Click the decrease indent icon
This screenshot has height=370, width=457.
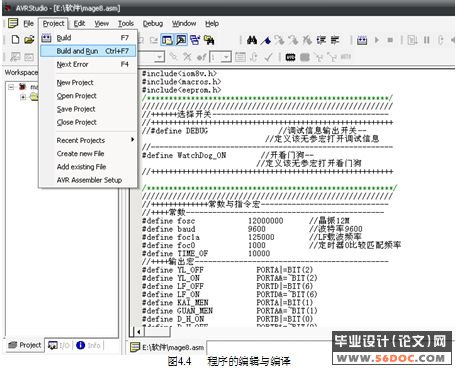[335, 40]
